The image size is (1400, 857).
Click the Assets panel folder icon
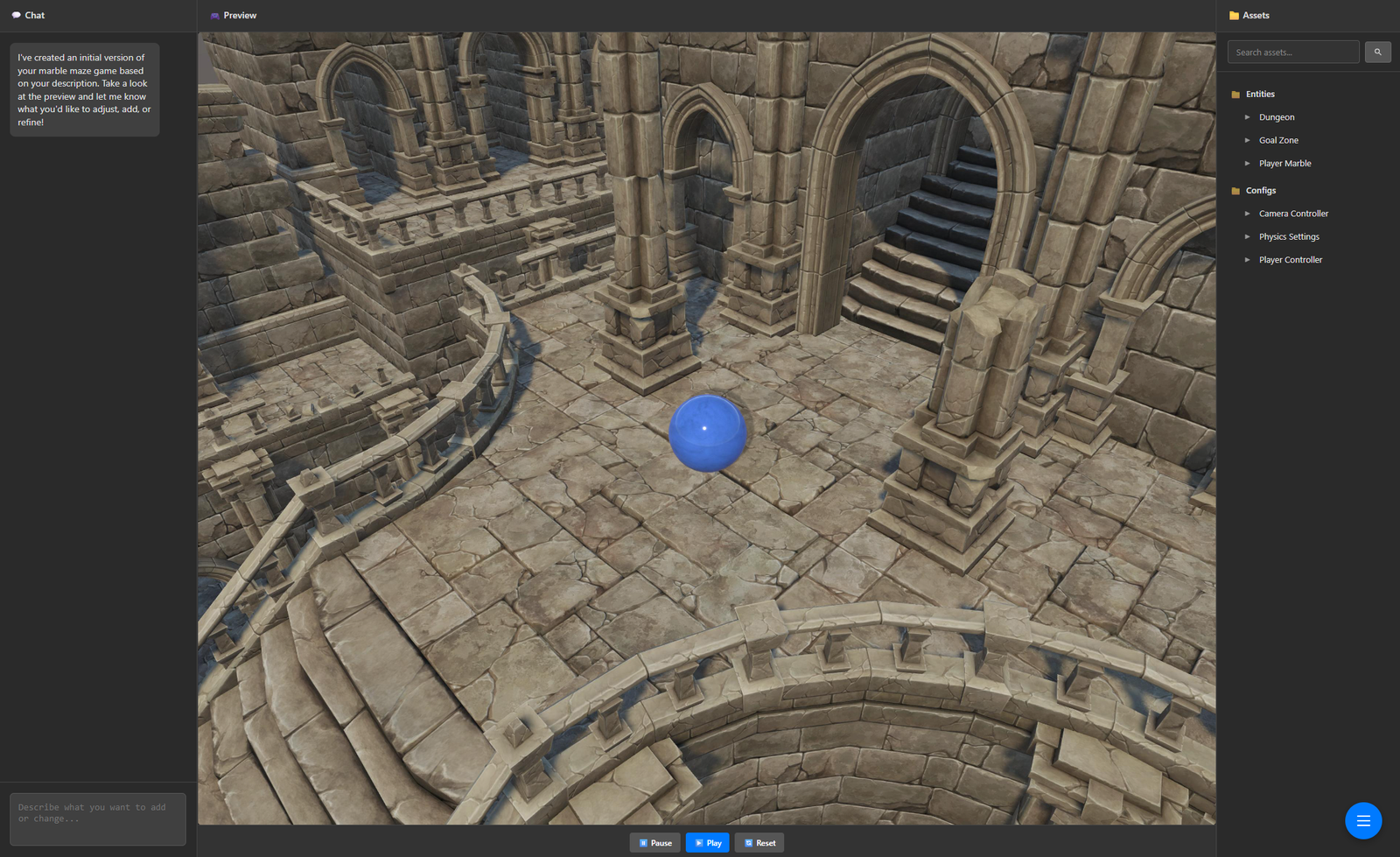1234,16
